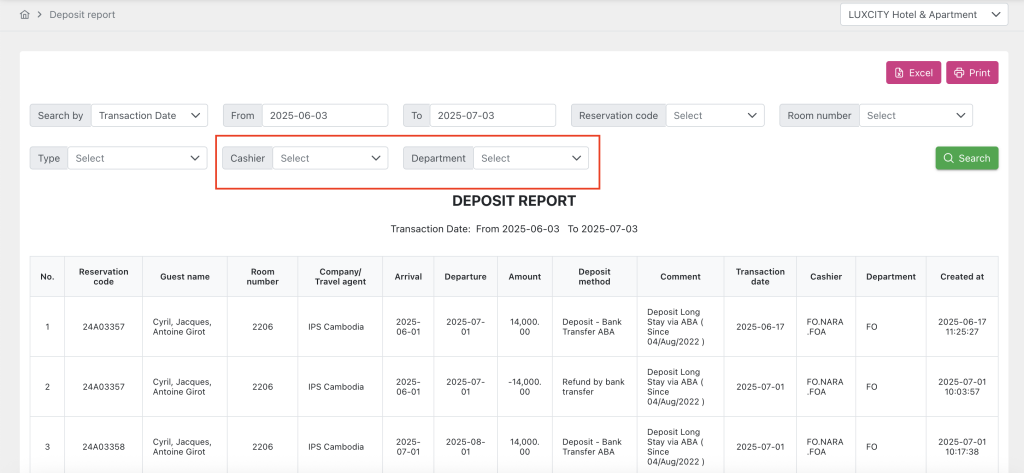The width and height of the screenshot is (1024, 473).
Task: Run the green Search button
Action: pyautogui.click(x=966, y=158)
